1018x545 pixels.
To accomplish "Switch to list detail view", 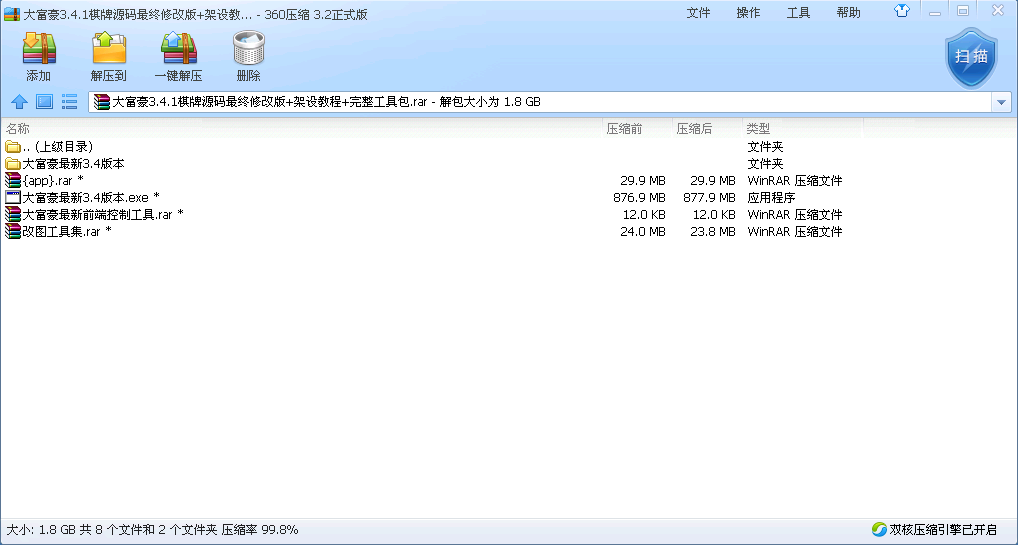I will click(69, 101).
